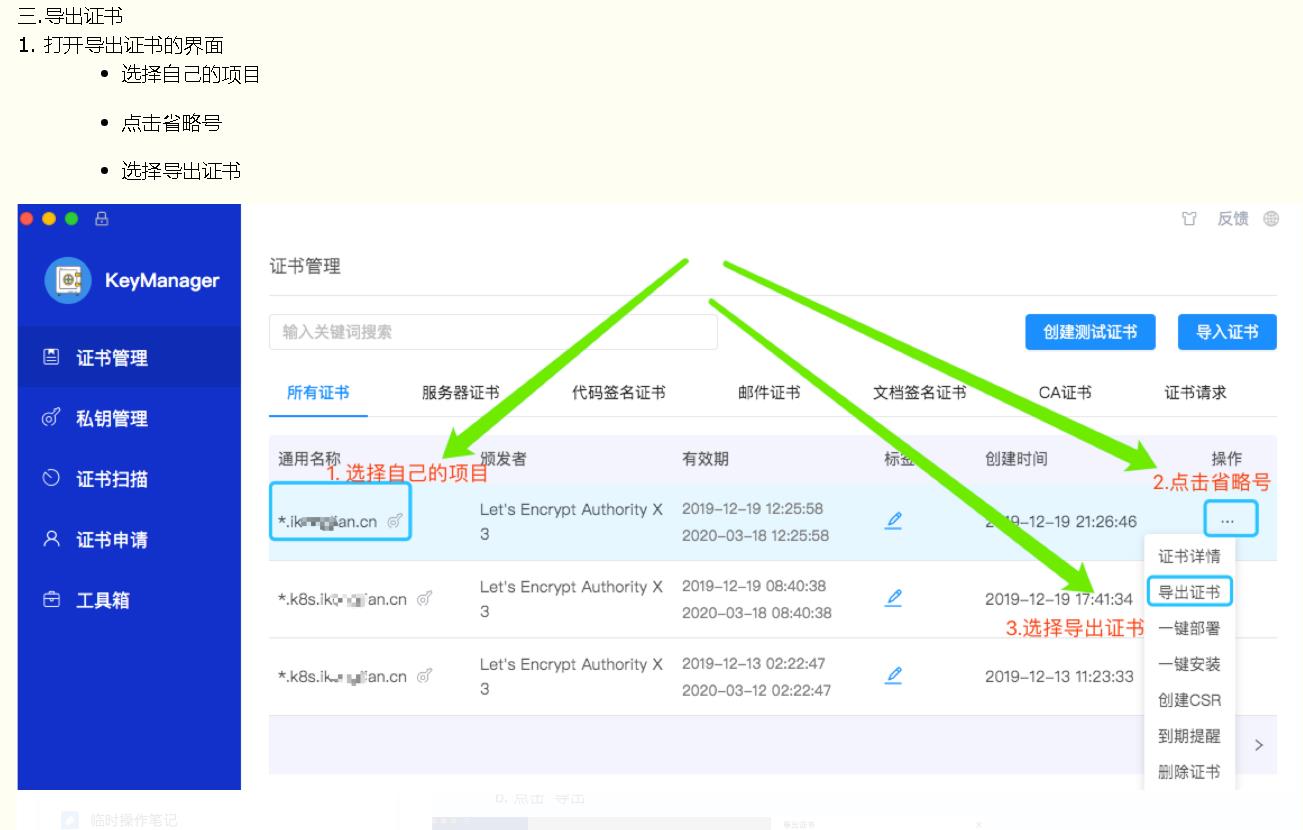Click the 证书扫描 sidebar icon
Image resolution: width=1303 pixels, height=830 pixels.
click(x=51, y=479)
